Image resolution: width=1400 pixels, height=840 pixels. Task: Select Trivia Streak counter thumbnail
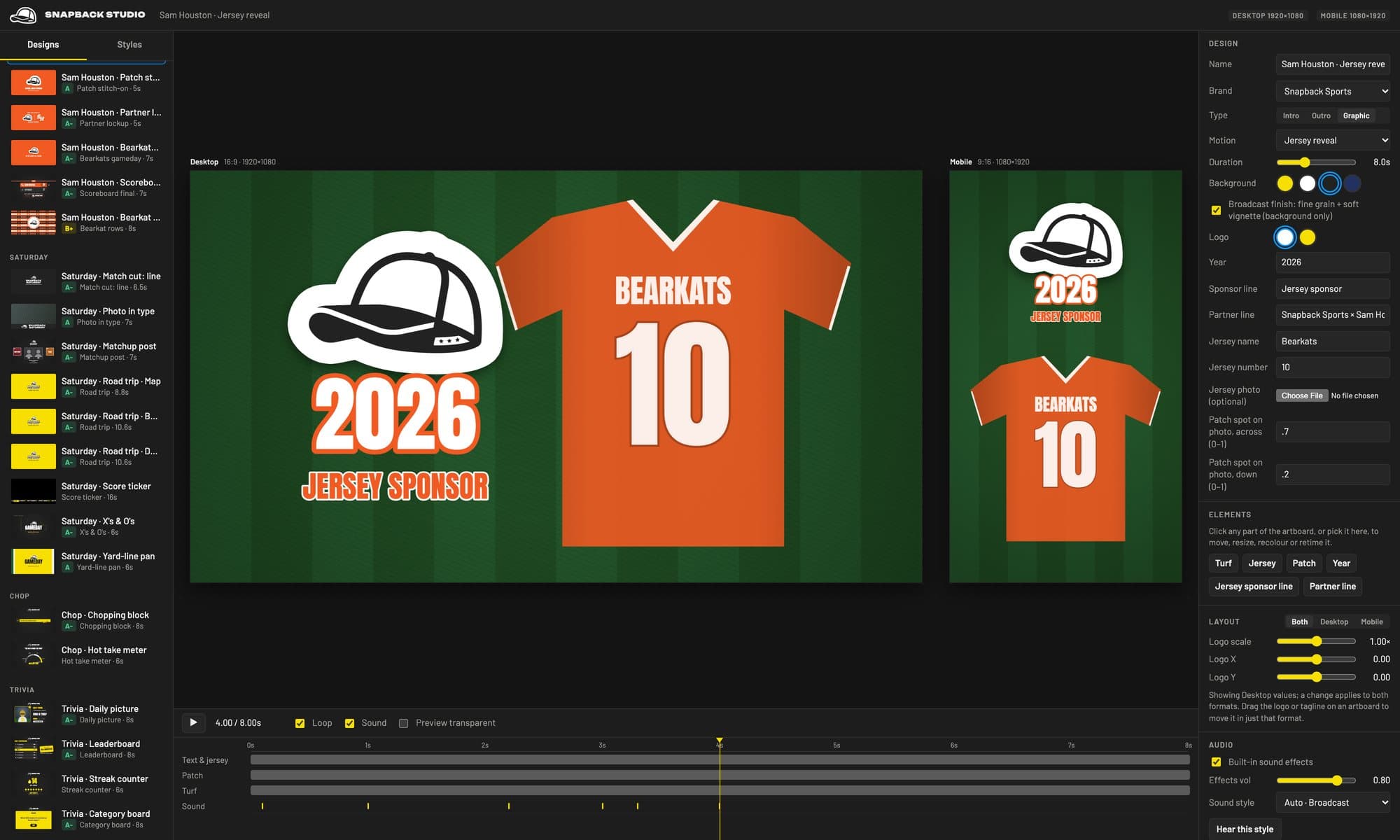(34, 784)
